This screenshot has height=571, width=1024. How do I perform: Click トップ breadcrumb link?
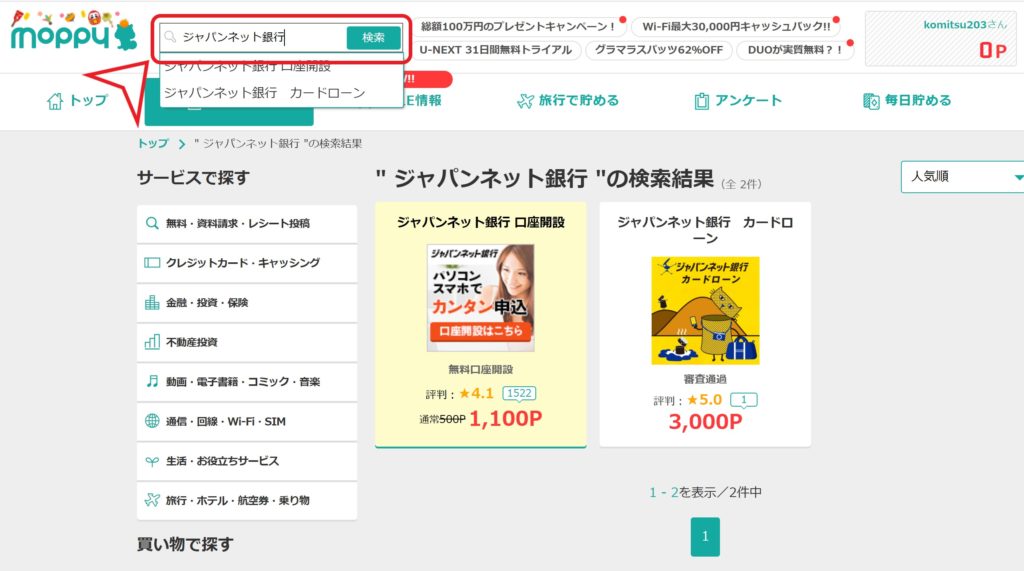153,143
